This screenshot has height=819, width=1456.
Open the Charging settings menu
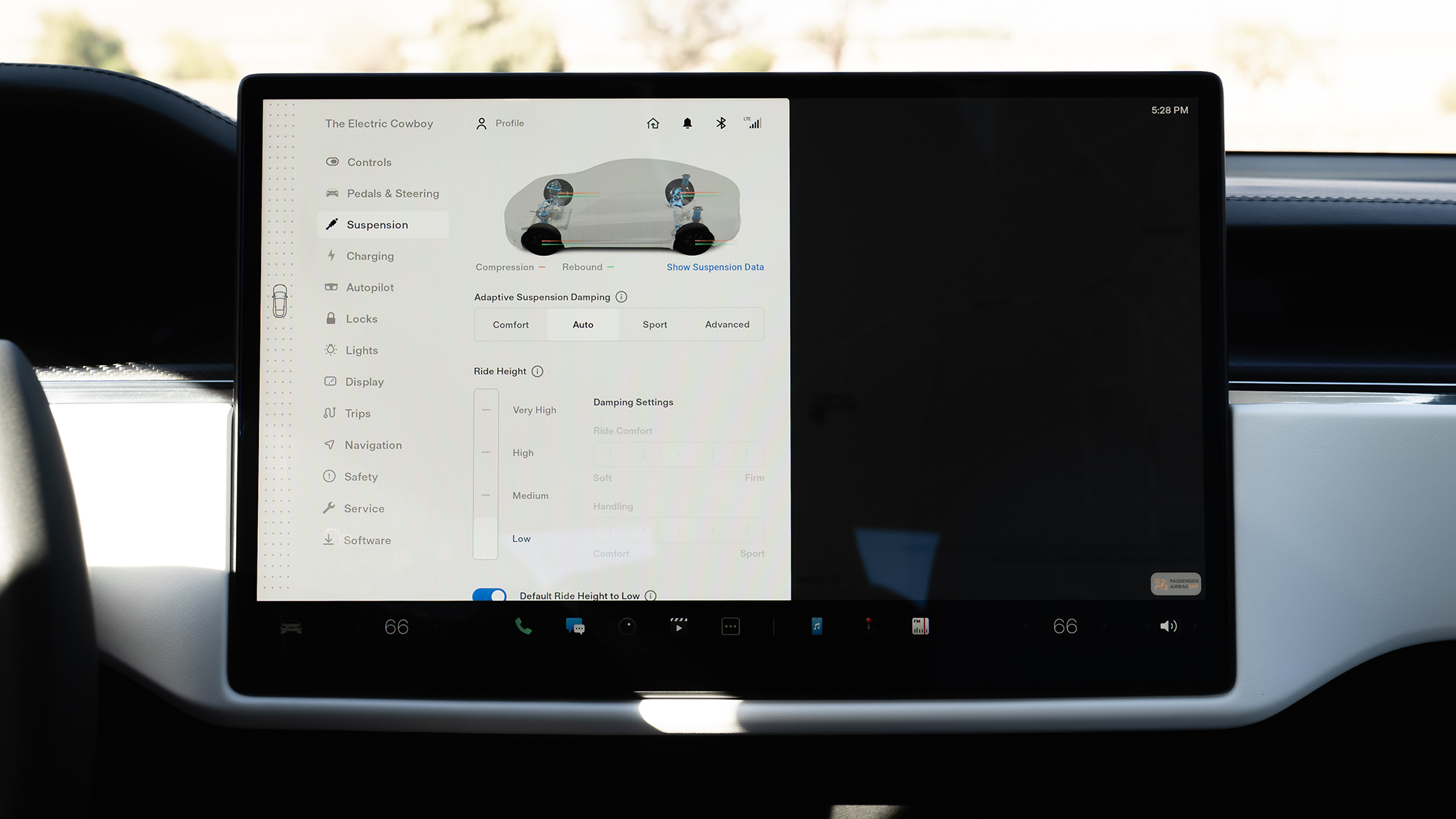370,256
